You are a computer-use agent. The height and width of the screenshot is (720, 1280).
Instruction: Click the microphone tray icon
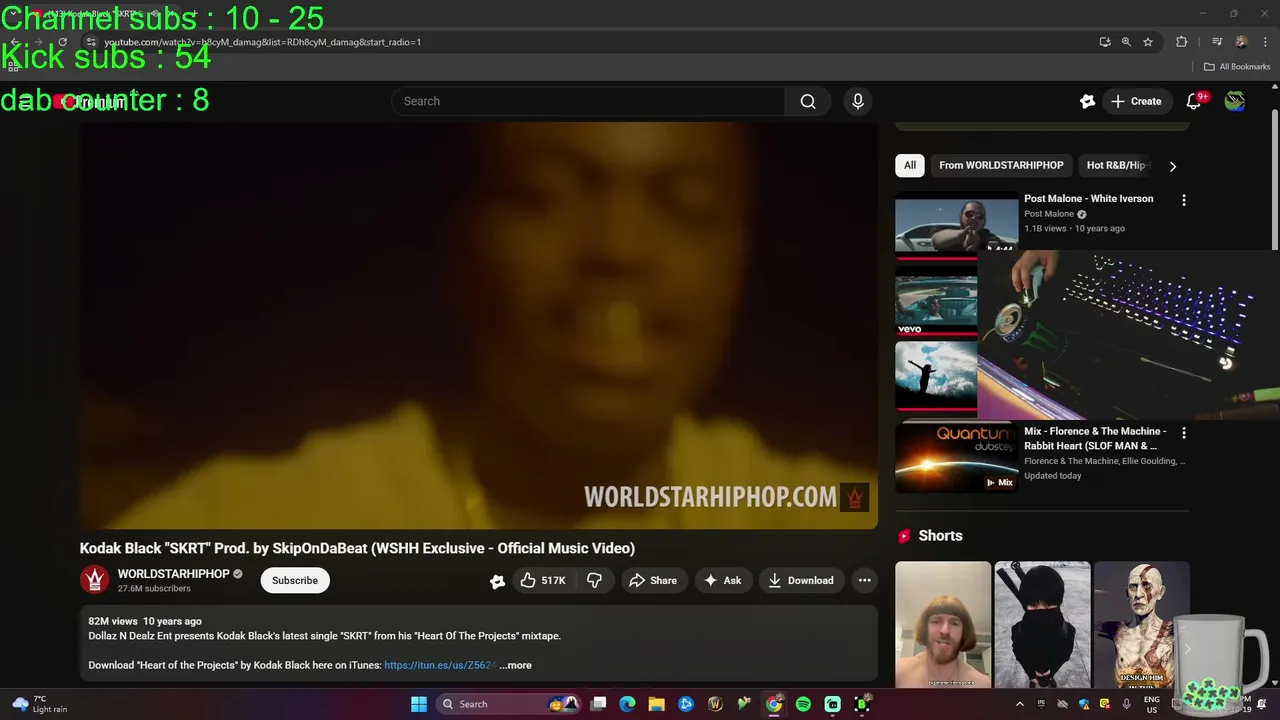[x=1127, y=704]
